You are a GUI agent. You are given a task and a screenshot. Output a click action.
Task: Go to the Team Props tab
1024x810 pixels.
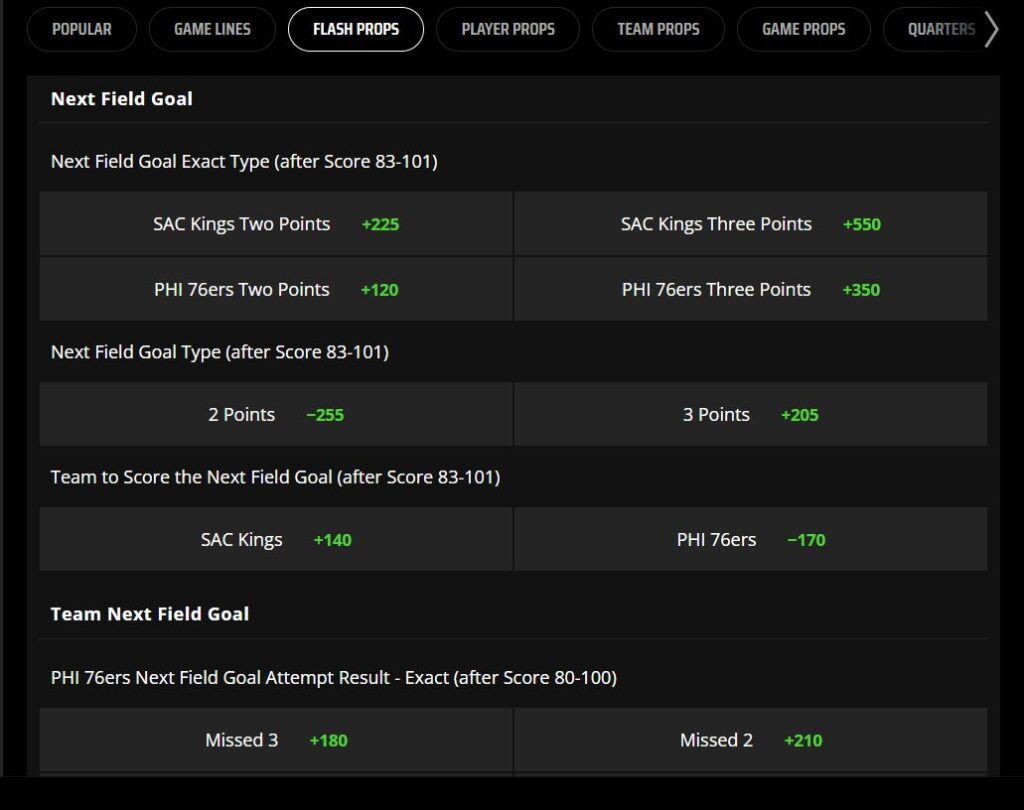658,29
